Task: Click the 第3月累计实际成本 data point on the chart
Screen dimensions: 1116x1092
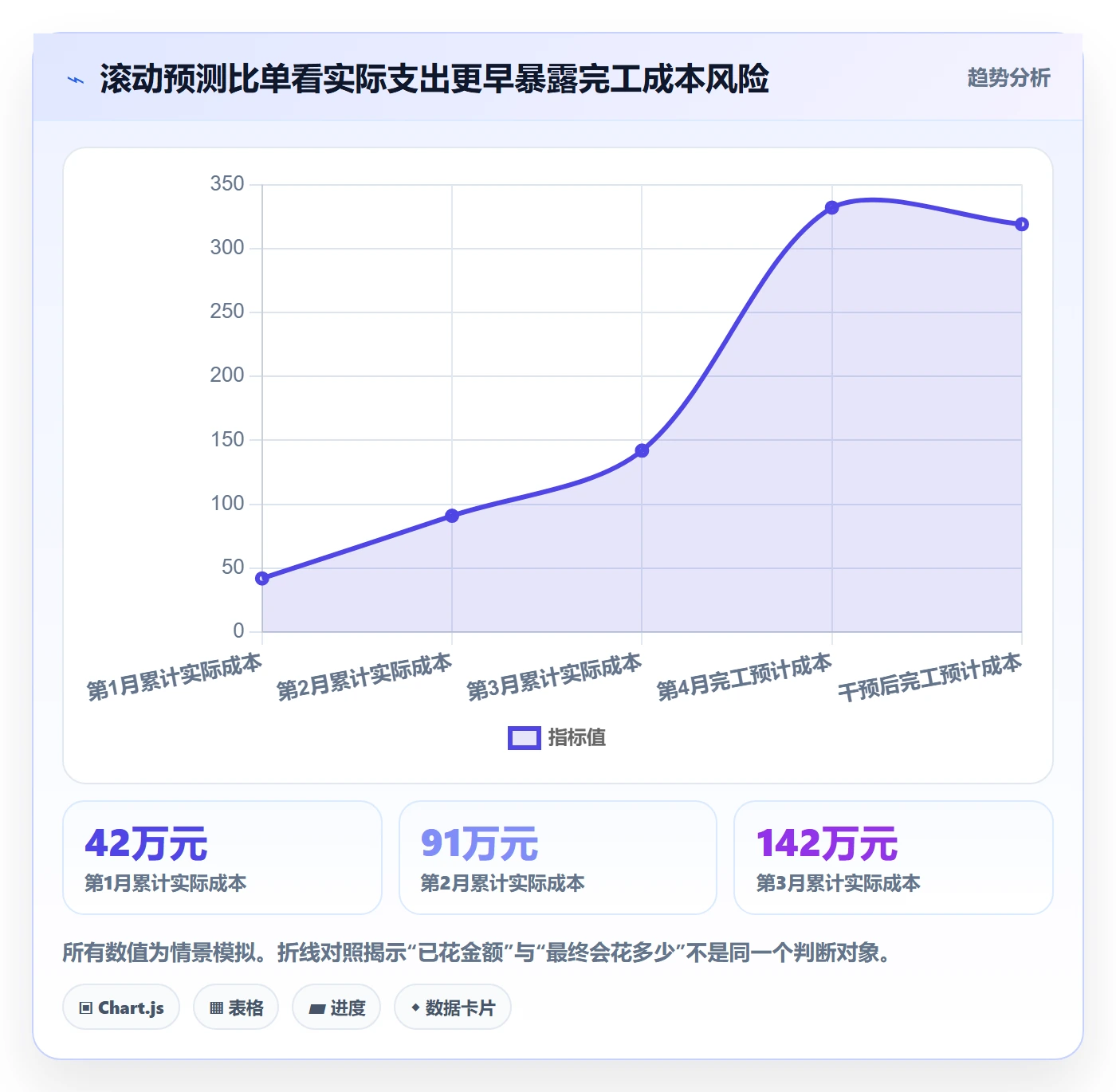Action: click(642, 450)
